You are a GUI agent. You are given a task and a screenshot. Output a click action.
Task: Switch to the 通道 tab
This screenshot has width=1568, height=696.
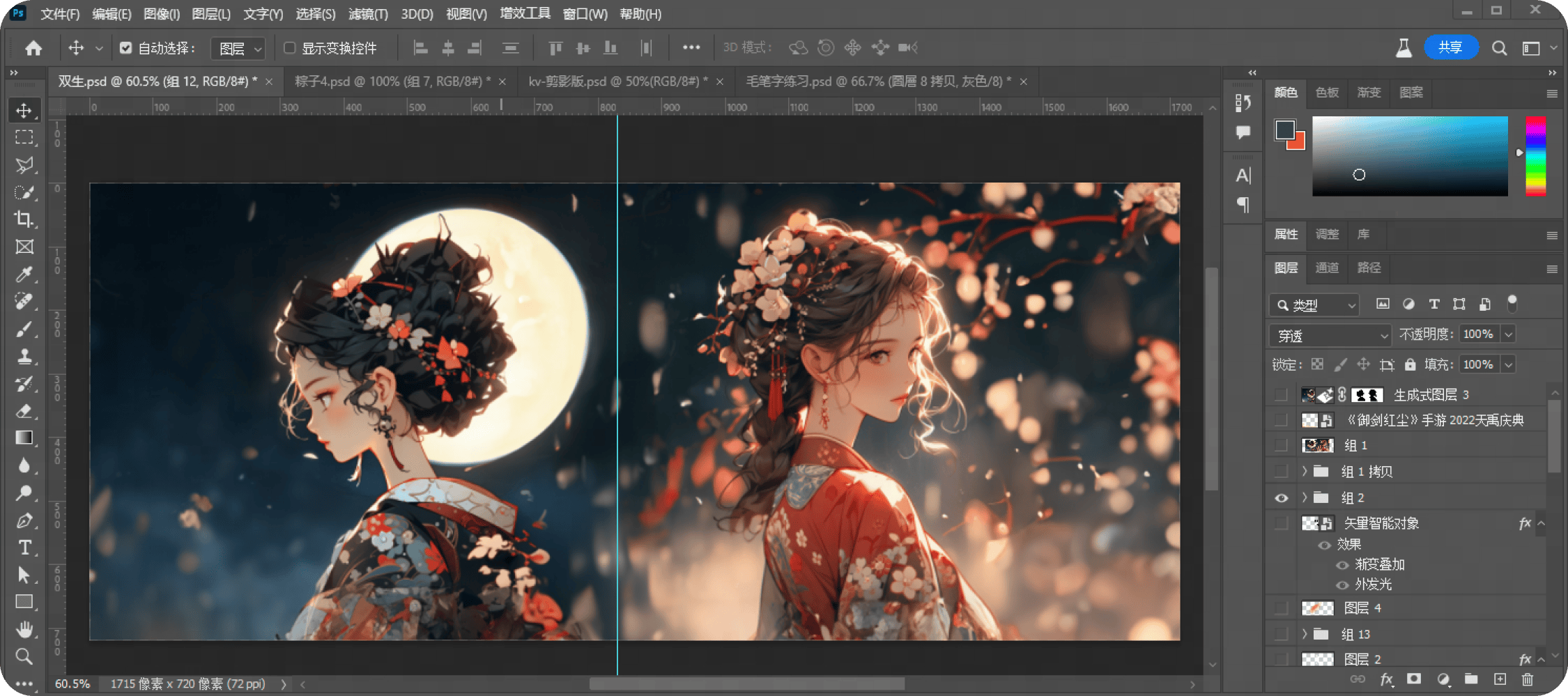tap(1327, 268)
